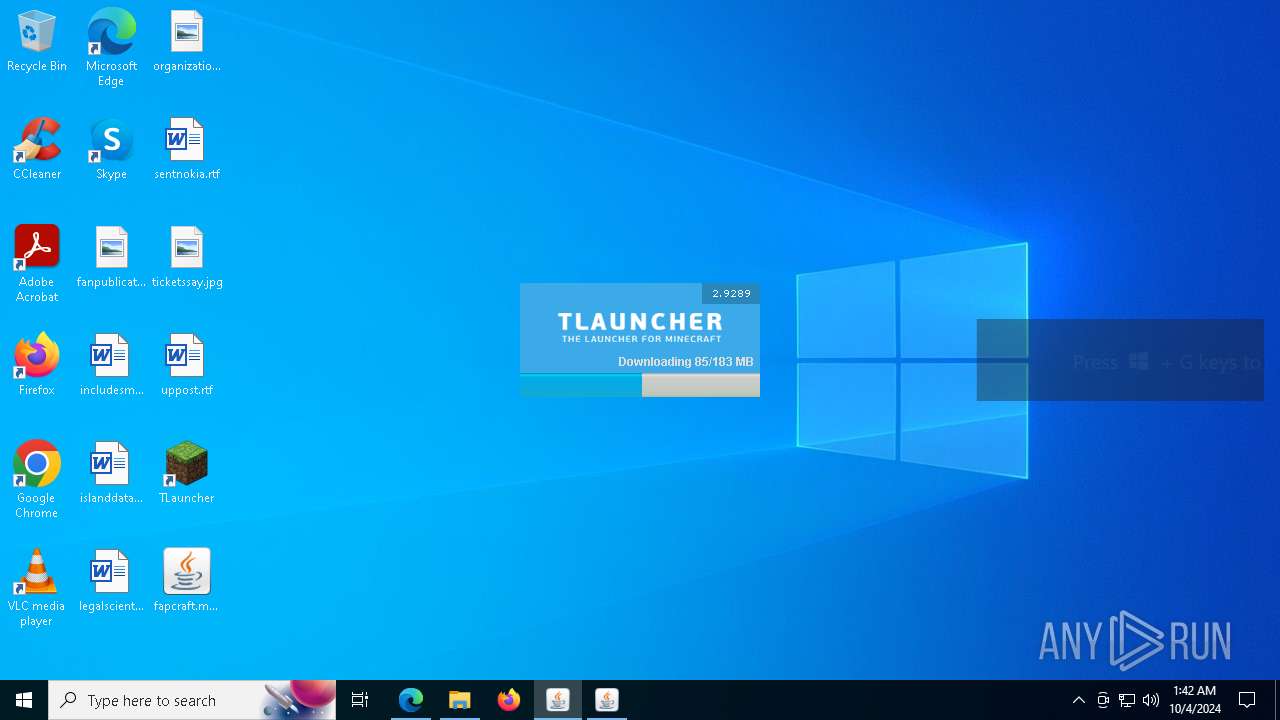Open the network status tray icon
The image size is (1280, 720).
tap(1127, 700)
